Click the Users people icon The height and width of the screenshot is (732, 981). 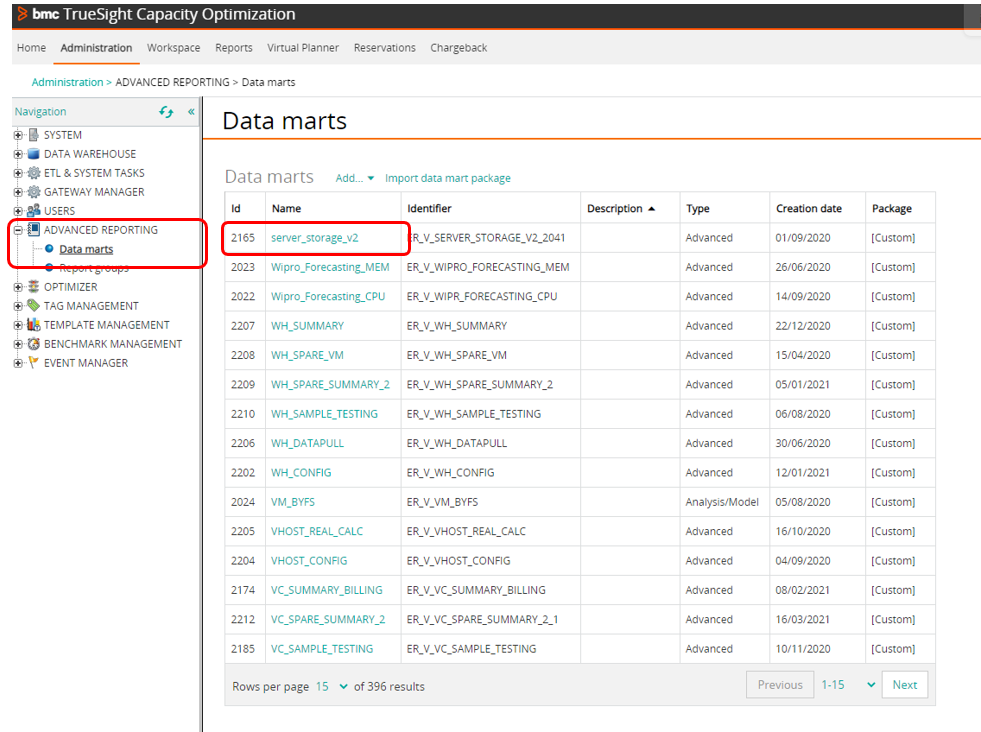[34, 211]
